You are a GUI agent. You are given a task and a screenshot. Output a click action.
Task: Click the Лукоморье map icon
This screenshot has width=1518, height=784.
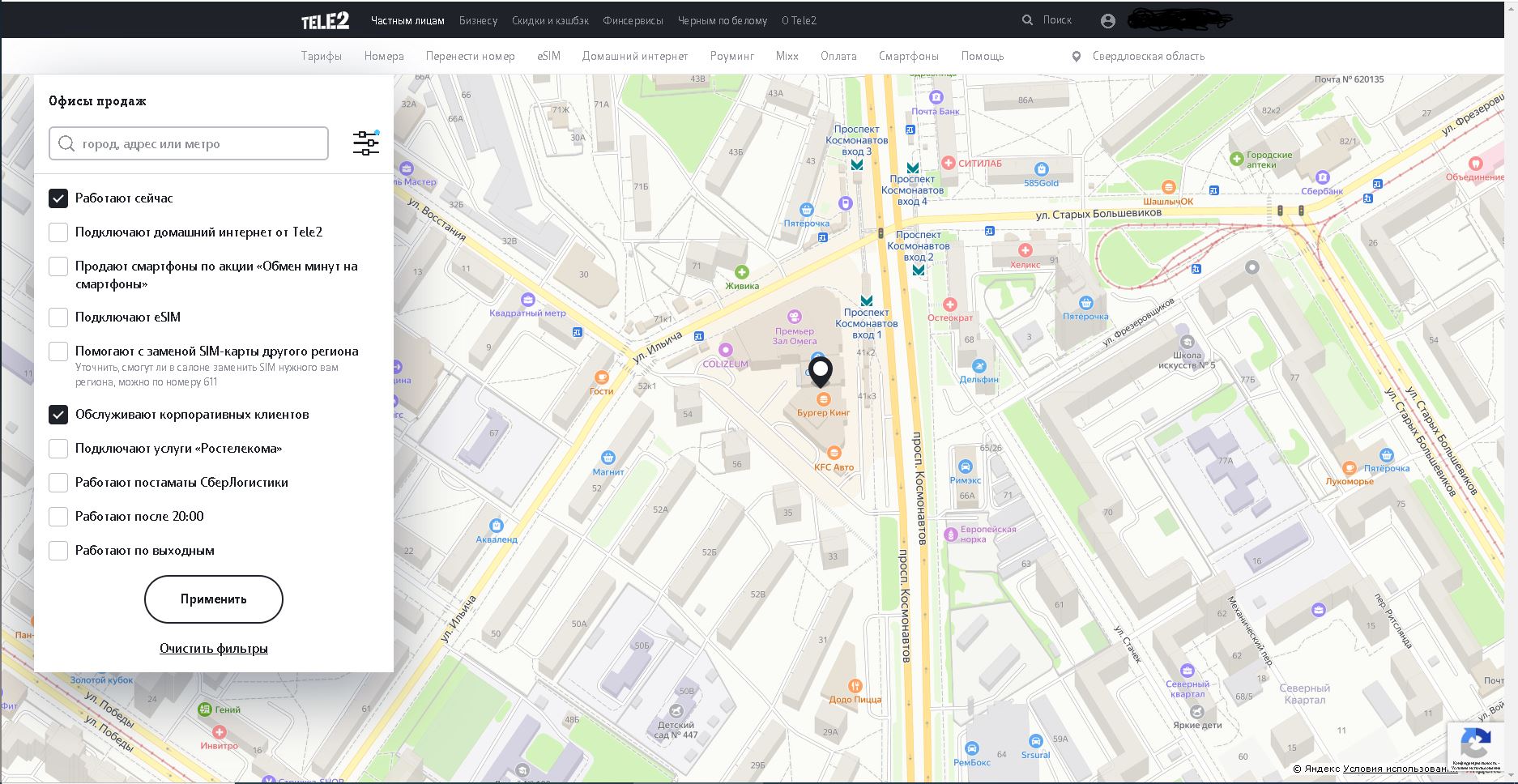1350,467
